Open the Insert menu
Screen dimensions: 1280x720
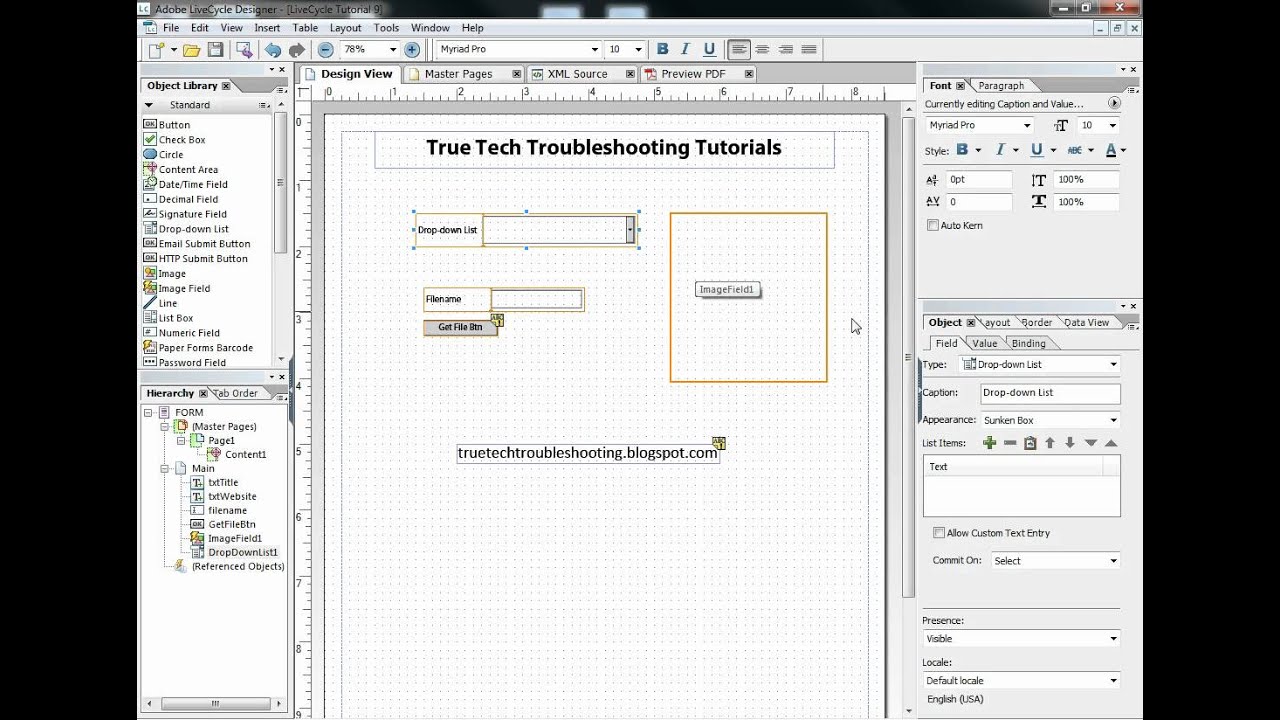click(x=267, y=28)
